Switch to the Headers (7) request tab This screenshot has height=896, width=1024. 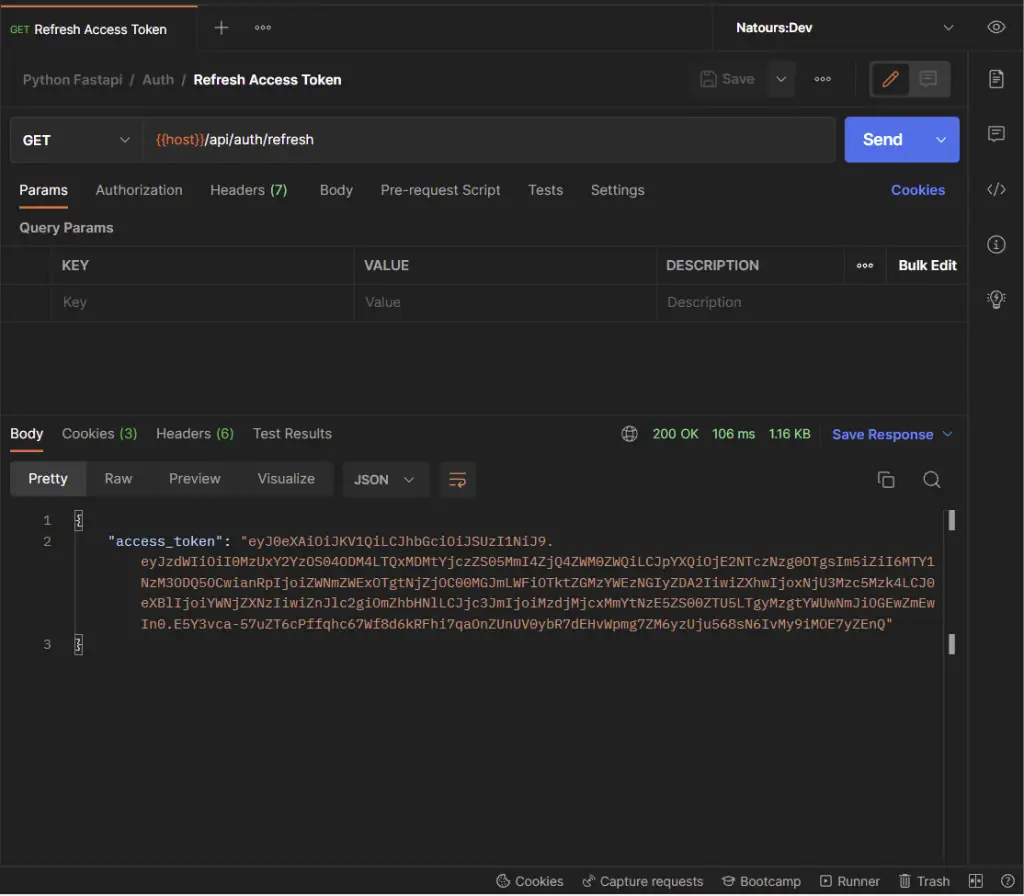click(x=248, y=190)
